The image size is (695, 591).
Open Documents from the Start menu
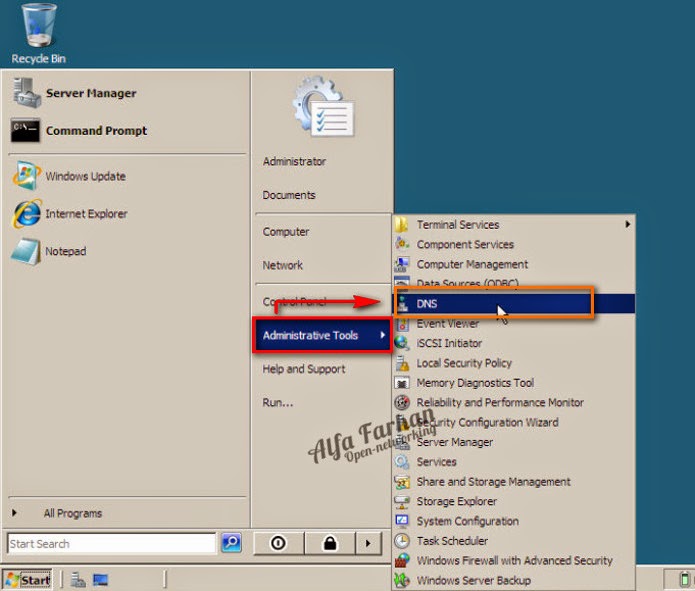pyautogui.click(x=289, y=195)
